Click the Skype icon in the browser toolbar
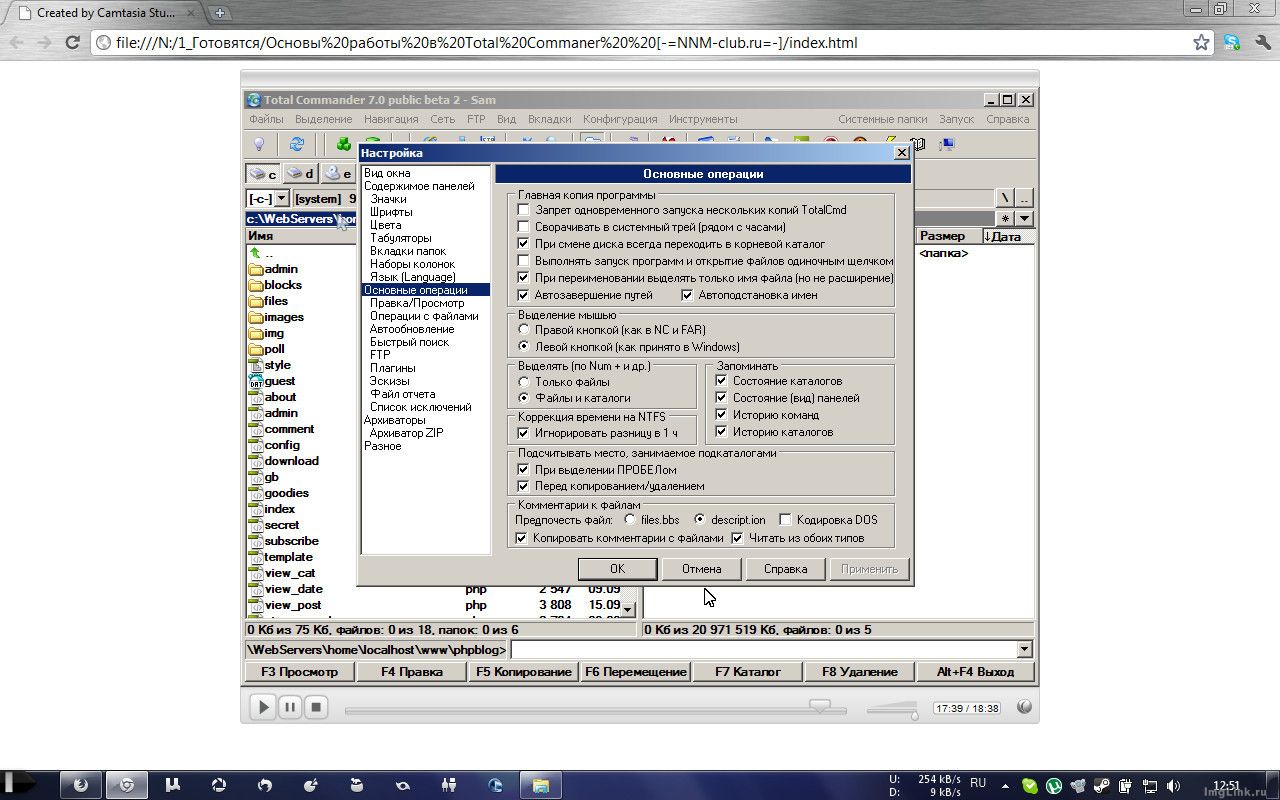The width and height of the screenshot is (1280, 800). 1232,42
